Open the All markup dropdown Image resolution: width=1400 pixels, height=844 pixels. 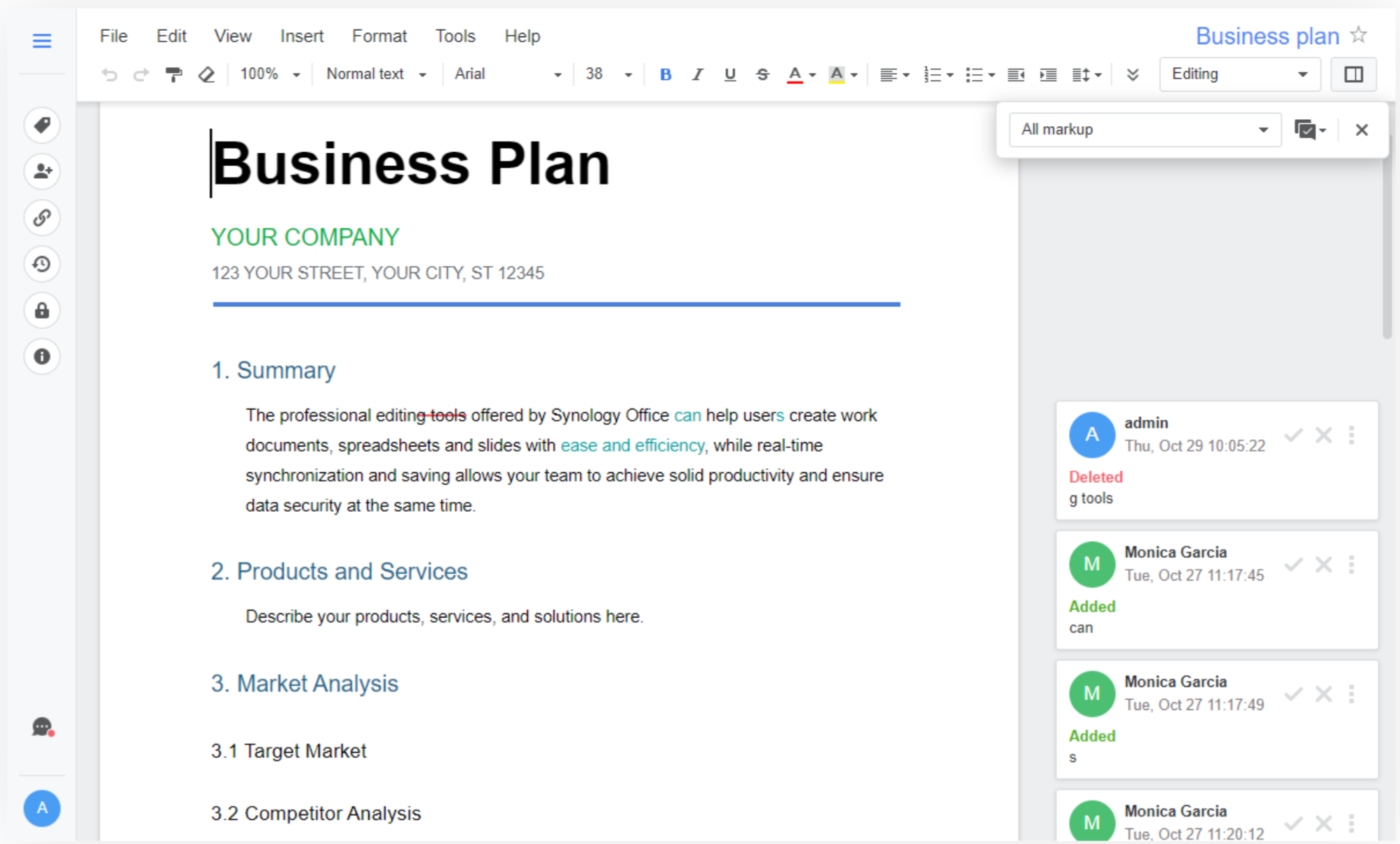[x=1145, y=130]
